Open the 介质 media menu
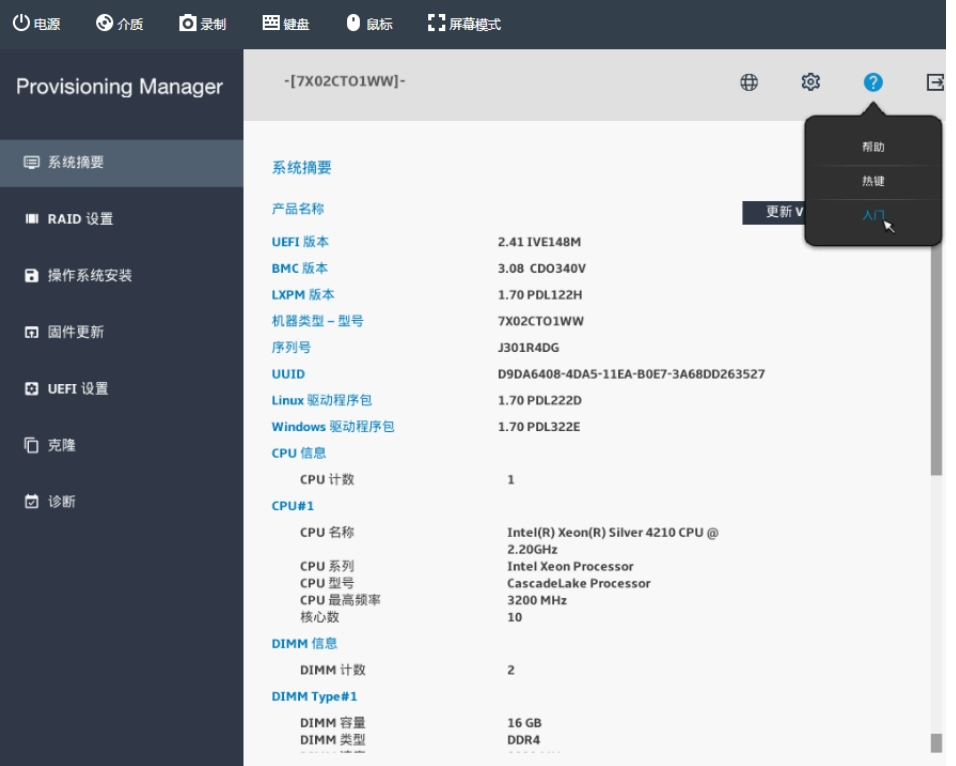 pyautogui.click(x=120, y=24)
